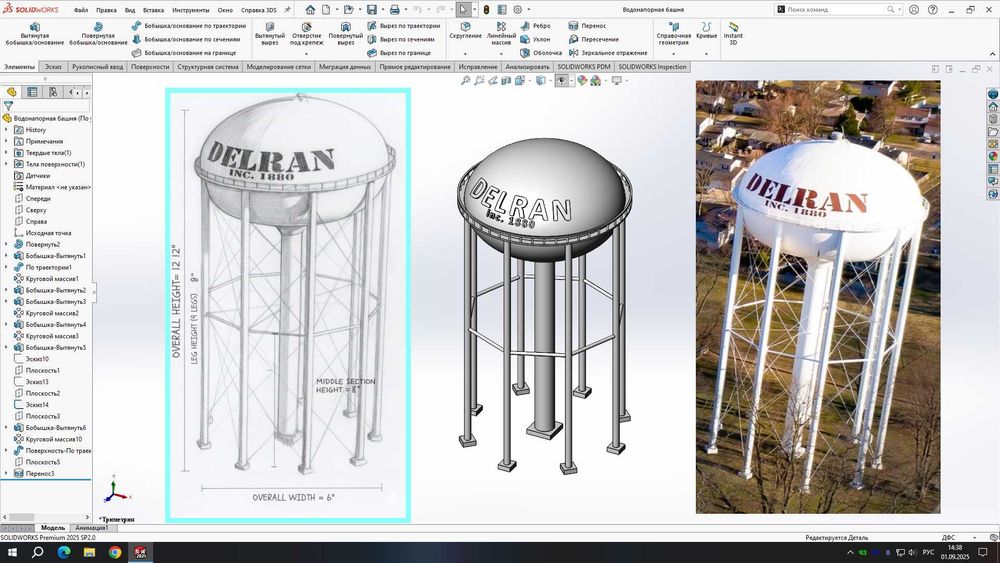Open the Print dropdown arrow

point(405,10)
